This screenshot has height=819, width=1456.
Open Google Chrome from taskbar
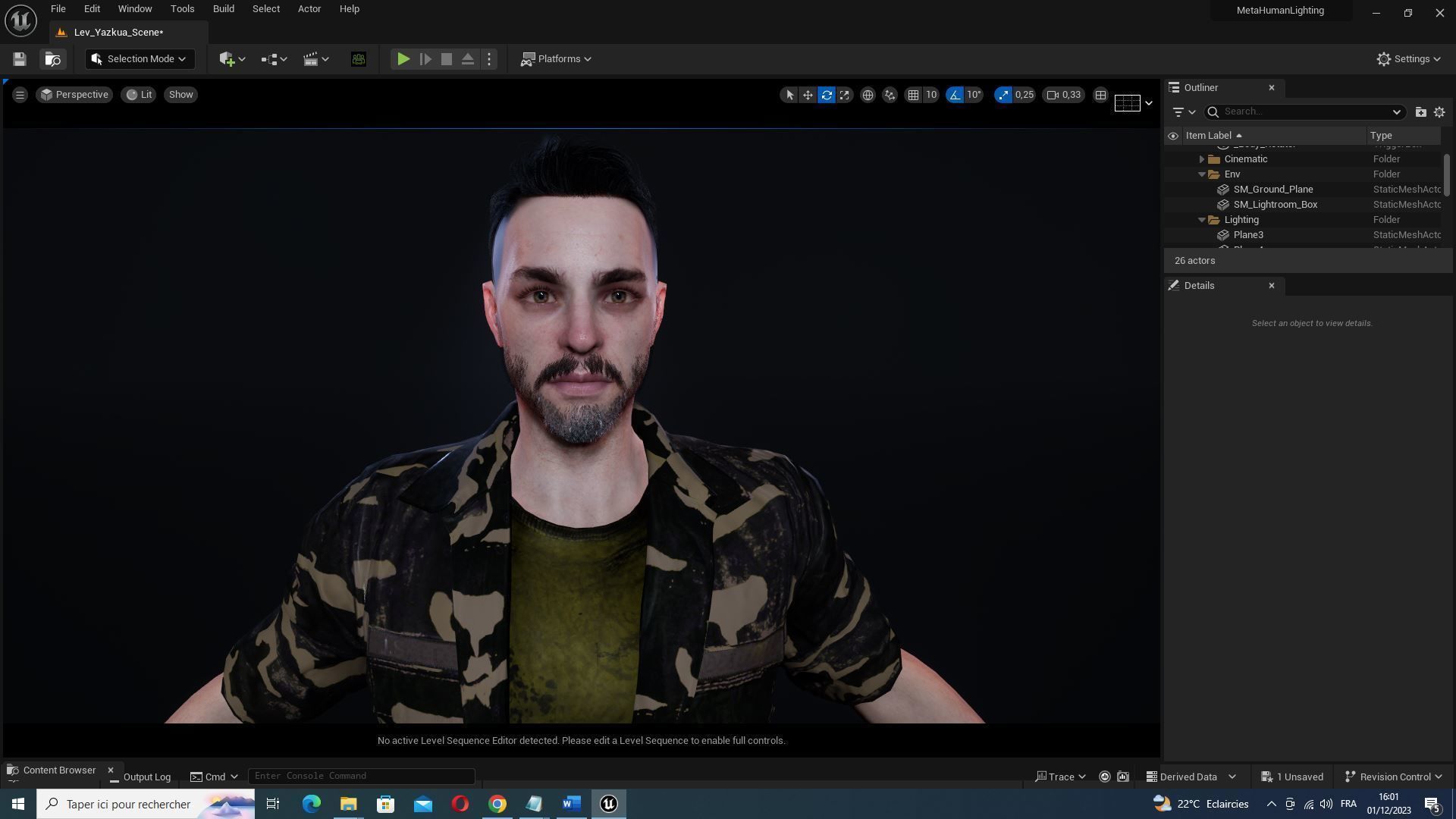pyautogui.click(x=497, y=805)
